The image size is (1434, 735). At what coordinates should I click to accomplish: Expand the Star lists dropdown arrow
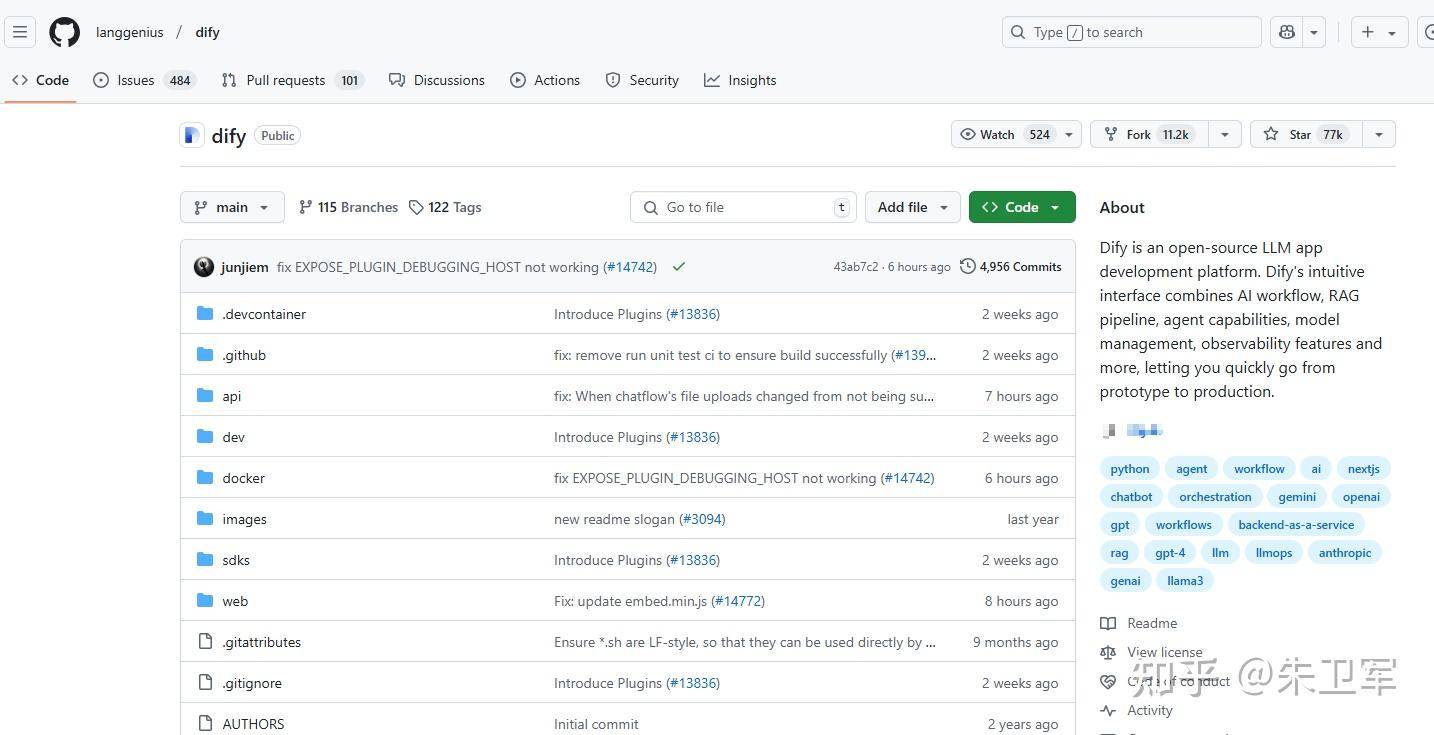click(x=1379, y=134)
